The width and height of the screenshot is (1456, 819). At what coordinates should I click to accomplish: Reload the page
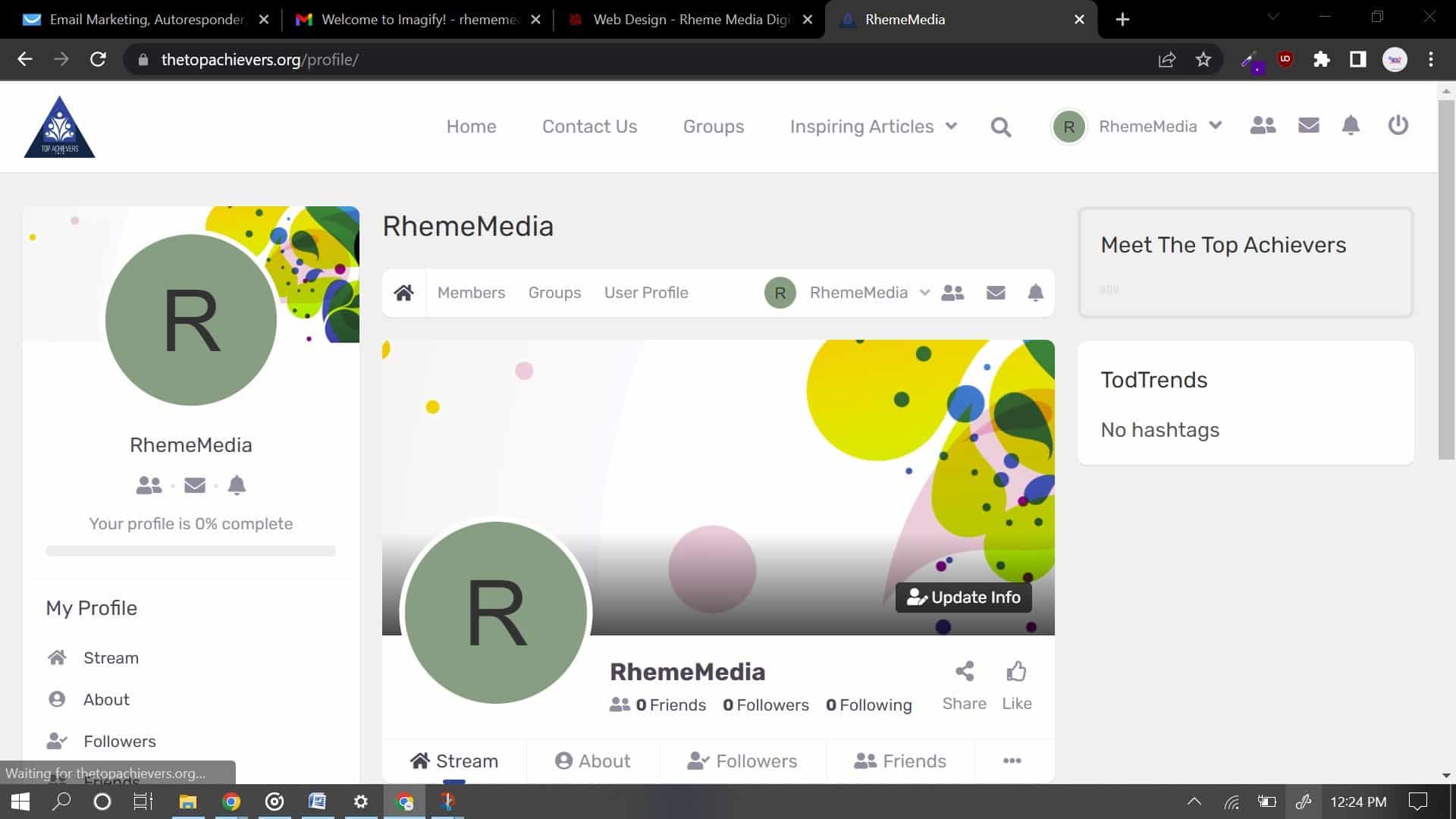click(x=98, y=60)
